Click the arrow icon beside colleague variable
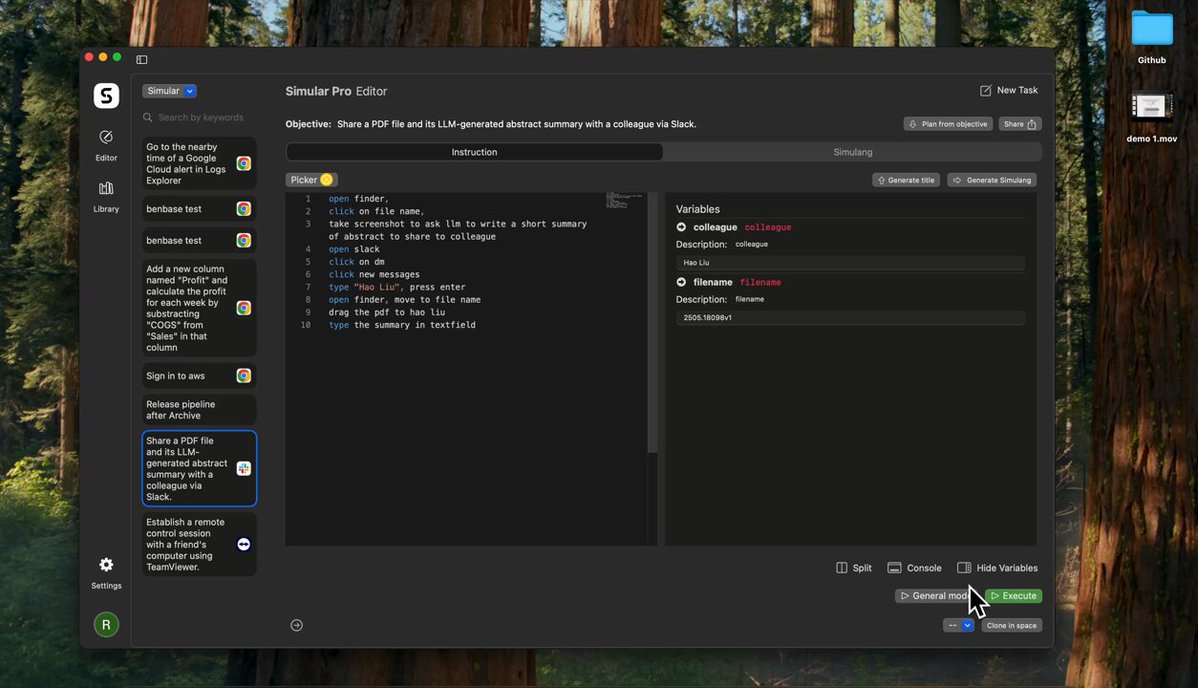Viewport: 1198px width, 688px height. [x=681, y=227]
